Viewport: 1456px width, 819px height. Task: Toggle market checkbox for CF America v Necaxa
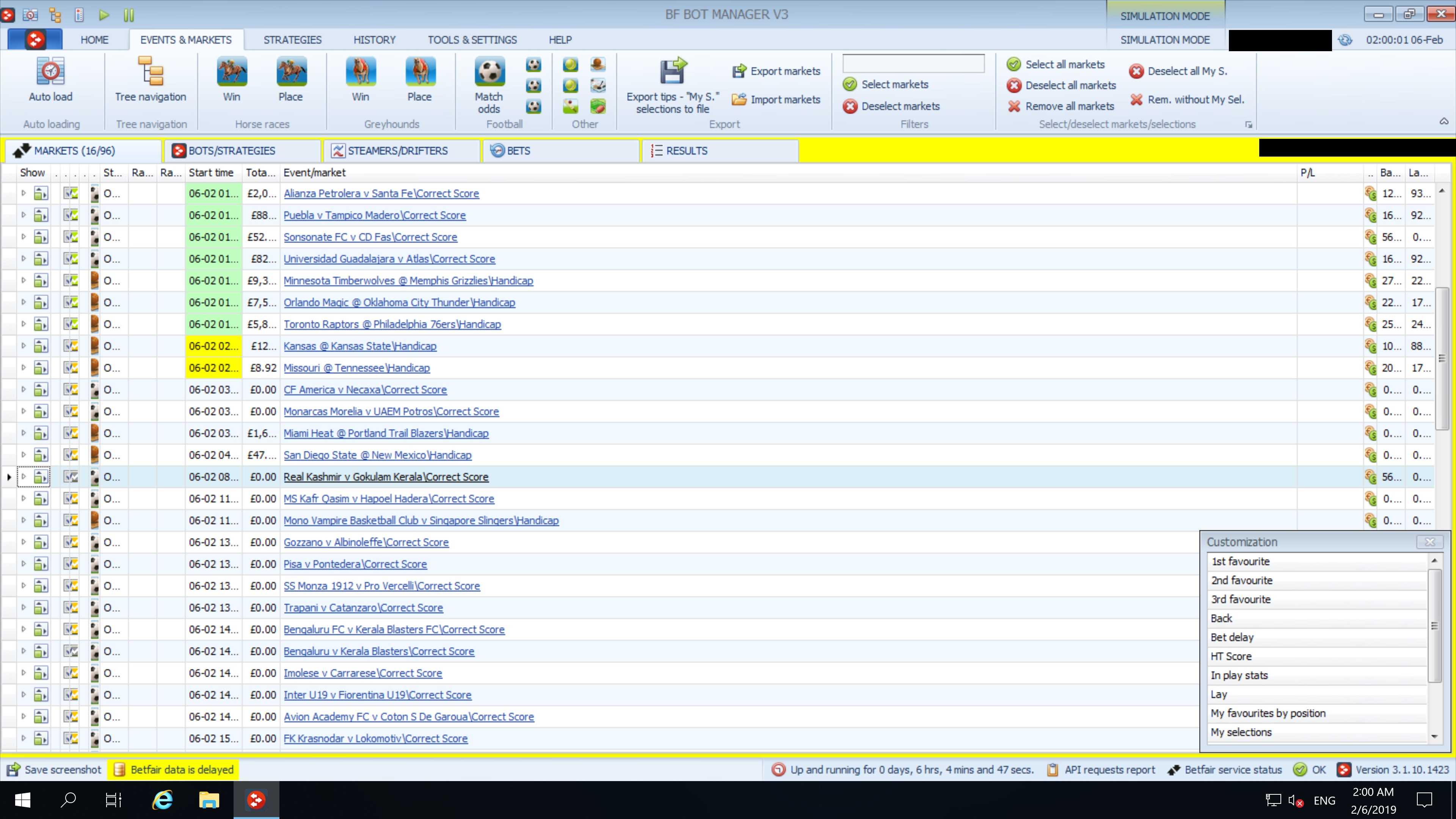pyautogui.click(x=71, y=389)
